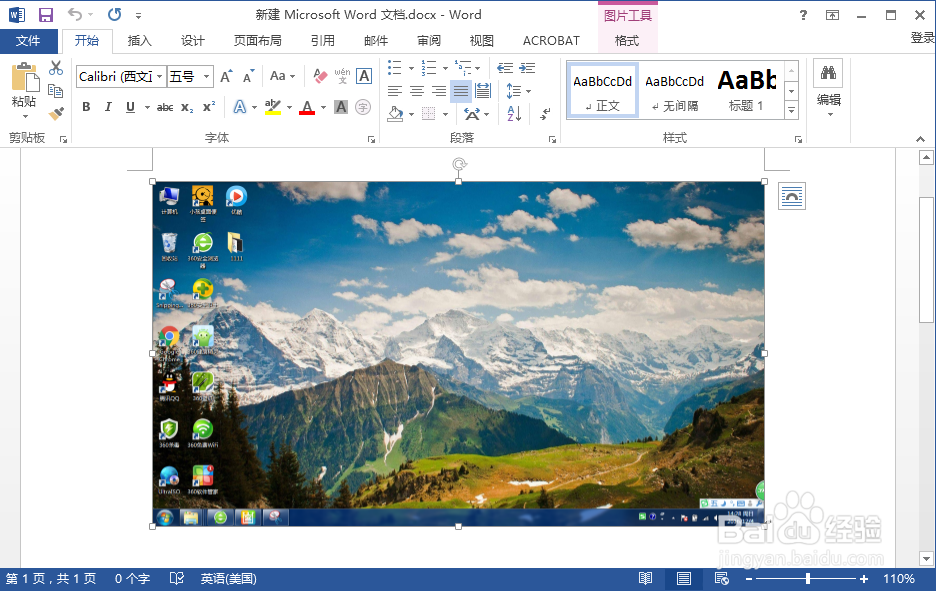Apply the 标题 1 style
This screenshot has width=936, height=591.
click(746, 89)
